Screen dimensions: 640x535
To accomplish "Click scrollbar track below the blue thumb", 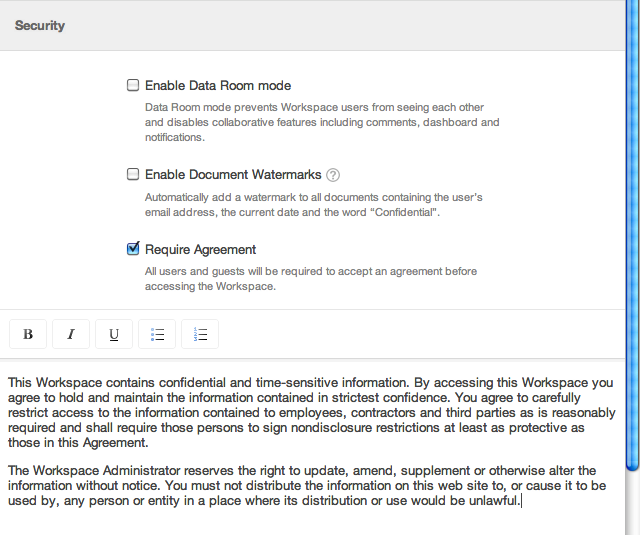I will point(633,504).
